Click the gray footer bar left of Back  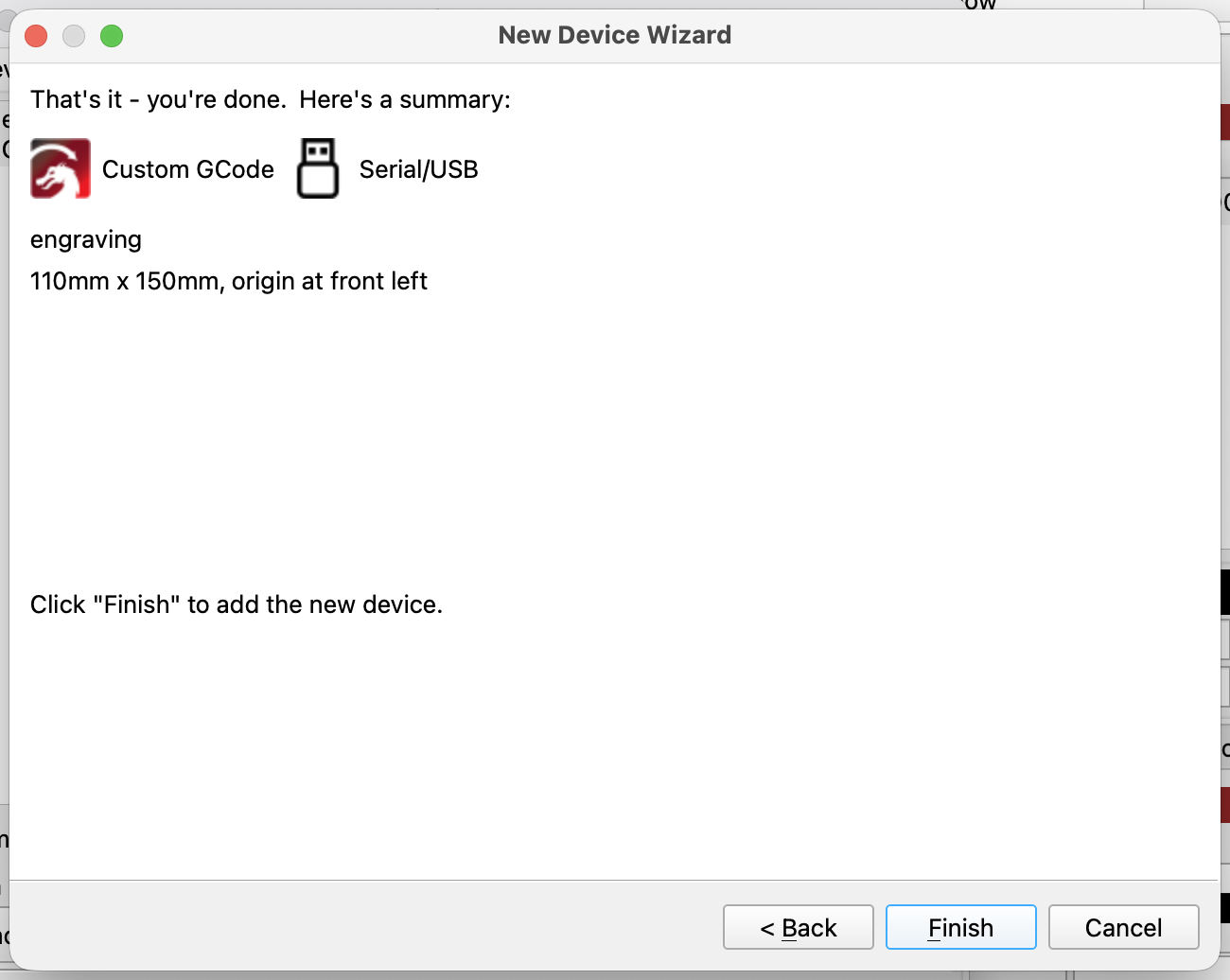click(360, 927)
